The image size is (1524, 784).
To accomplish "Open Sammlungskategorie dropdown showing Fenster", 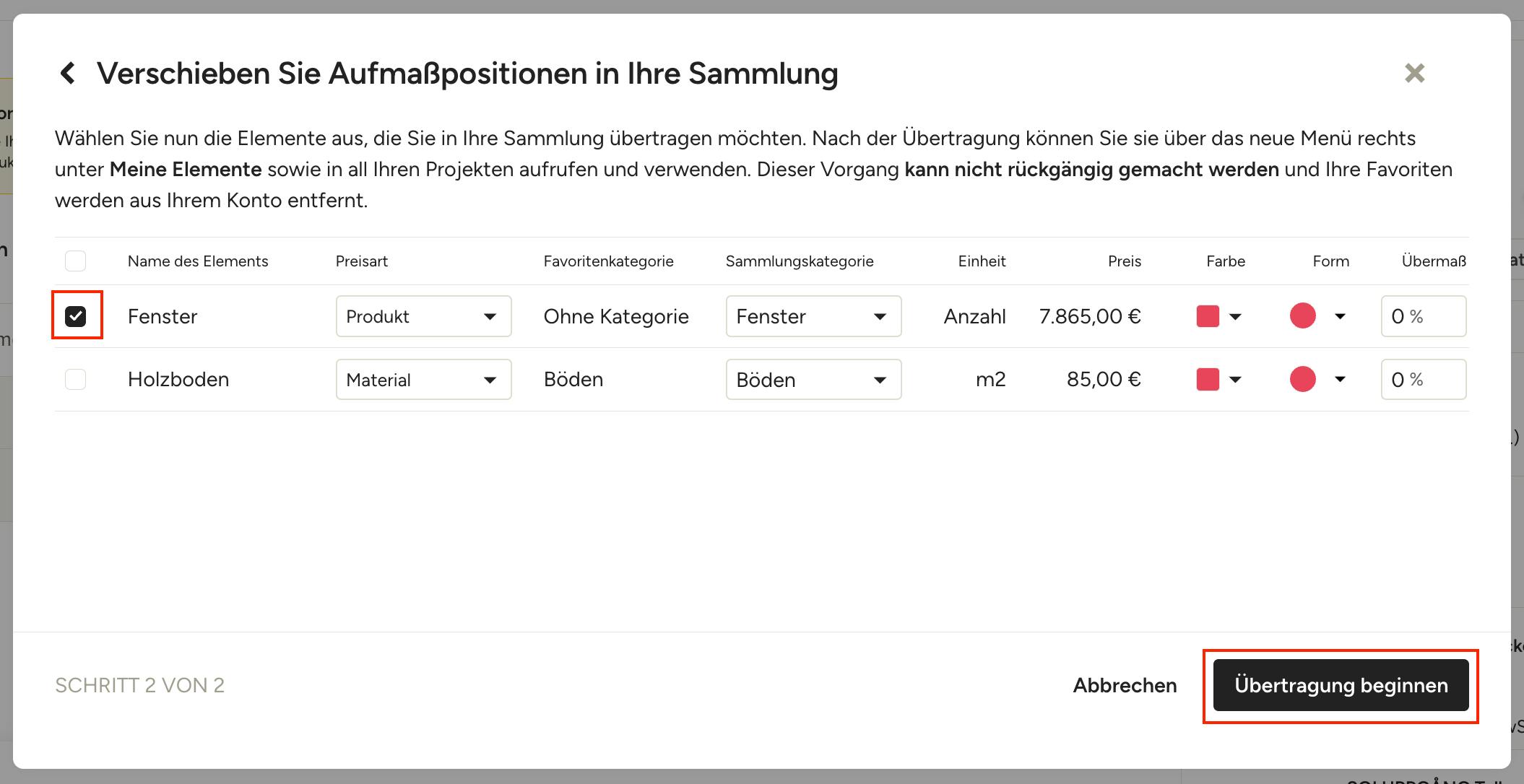I will tap(814, 316).
